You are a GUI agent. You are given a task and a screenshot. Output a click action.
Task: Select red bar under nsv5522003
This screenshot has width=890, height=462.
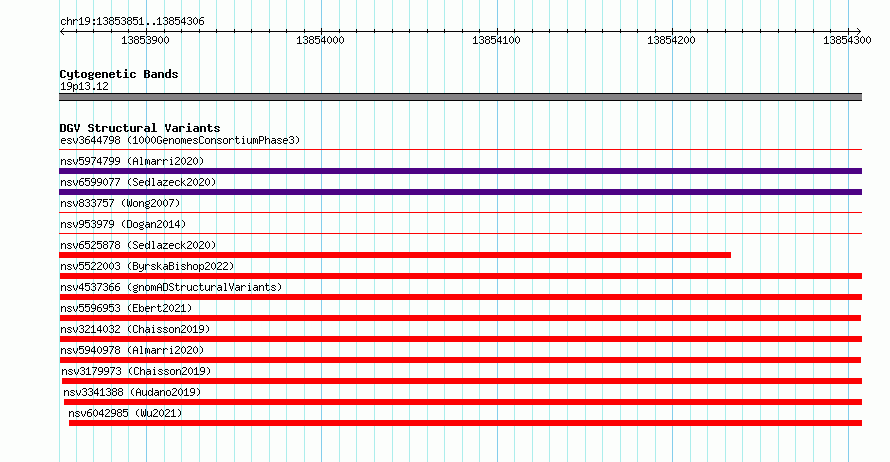pyautogui.click(x=460, y=276)
